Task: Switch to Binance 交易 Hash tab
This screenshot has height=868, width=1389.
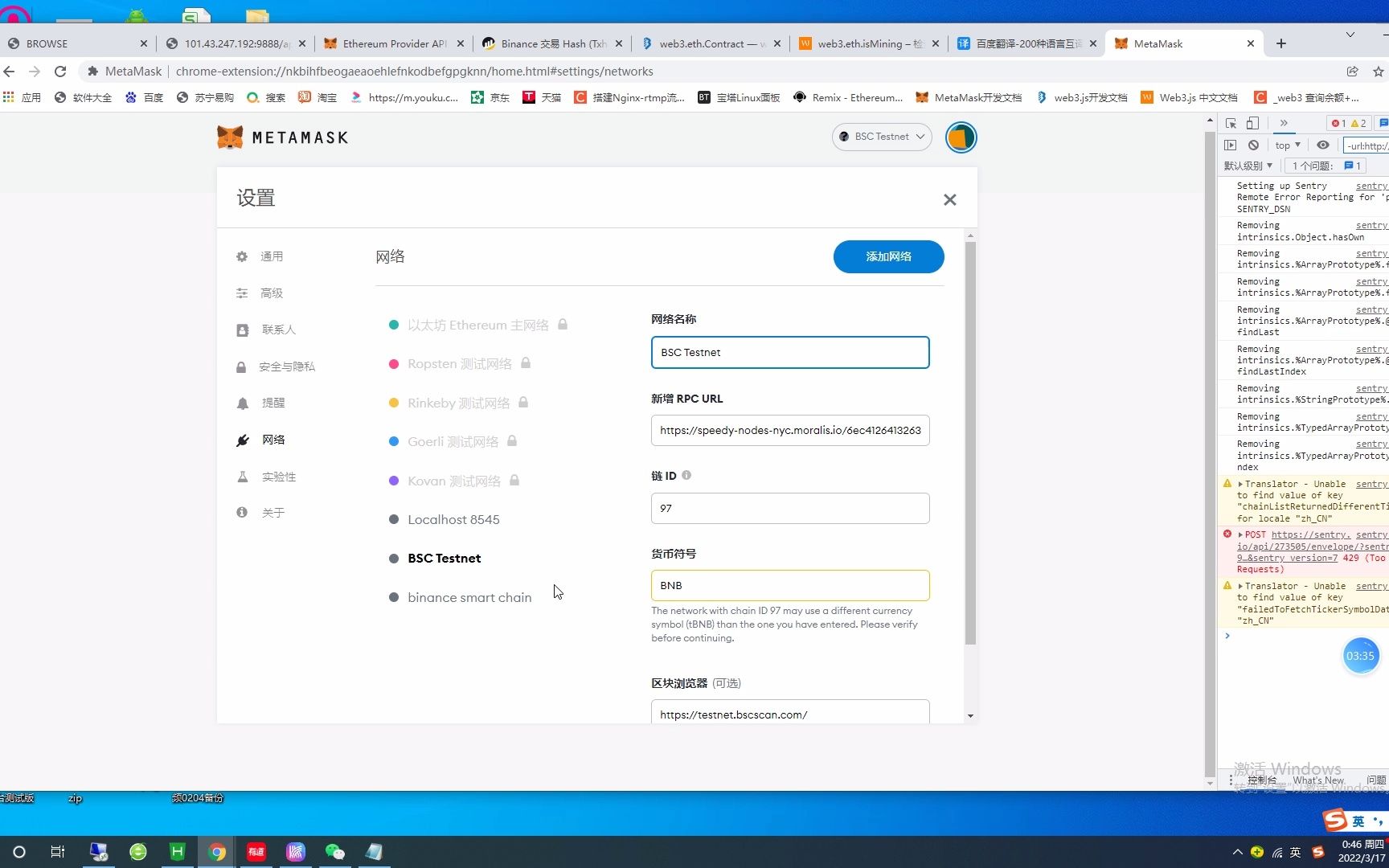Action: point(553,43)
